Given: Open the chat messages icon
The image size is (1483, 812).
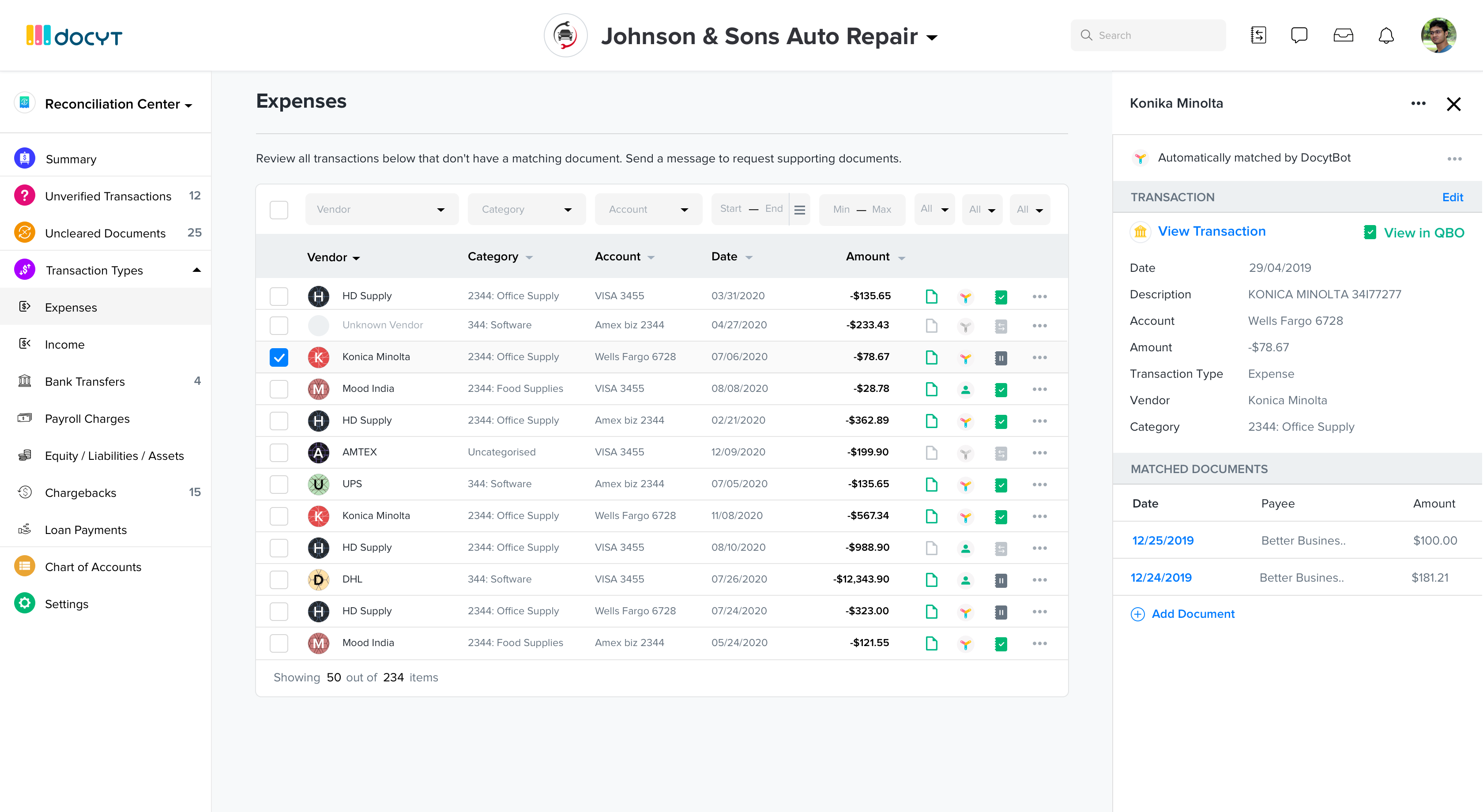Looking at the screenshot, I should click(1299, 36).
